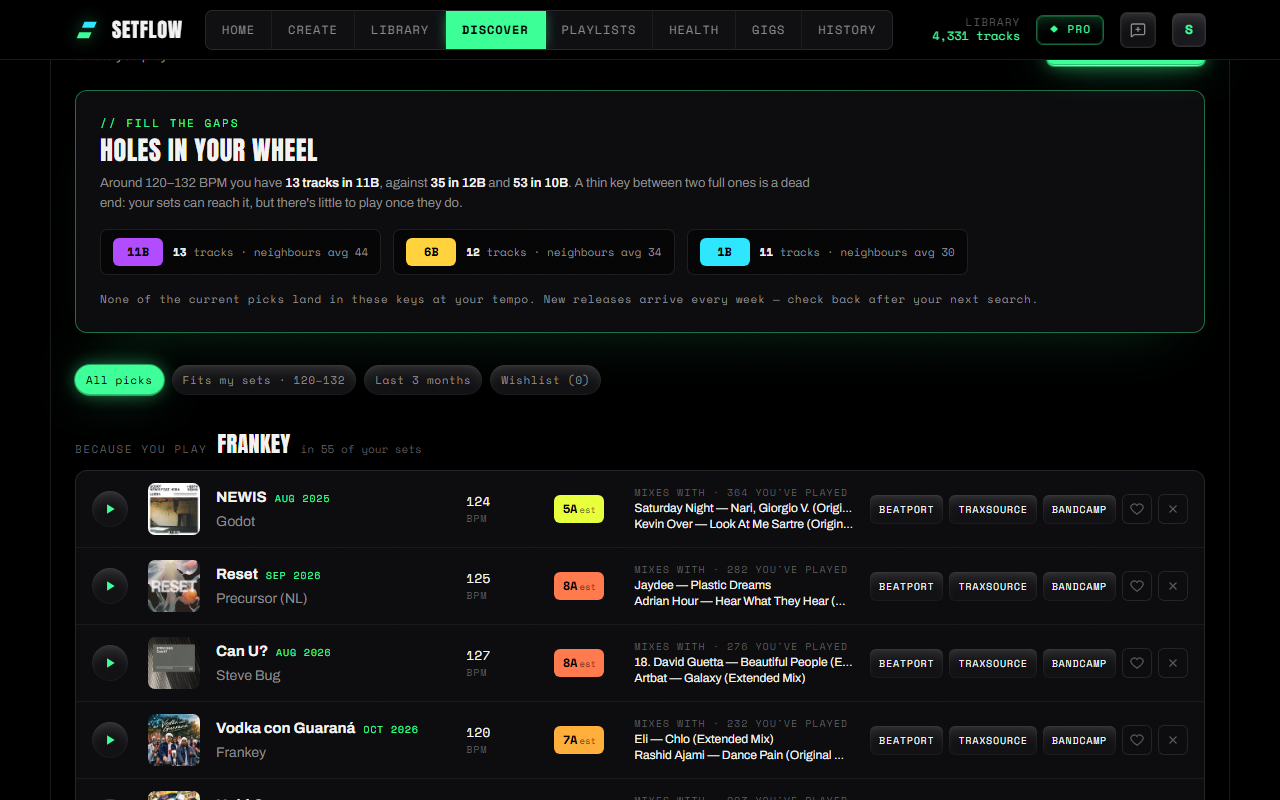Play the NEWIS track preview
Screen dimensions: 1280x800
click(x=110, y=509)
